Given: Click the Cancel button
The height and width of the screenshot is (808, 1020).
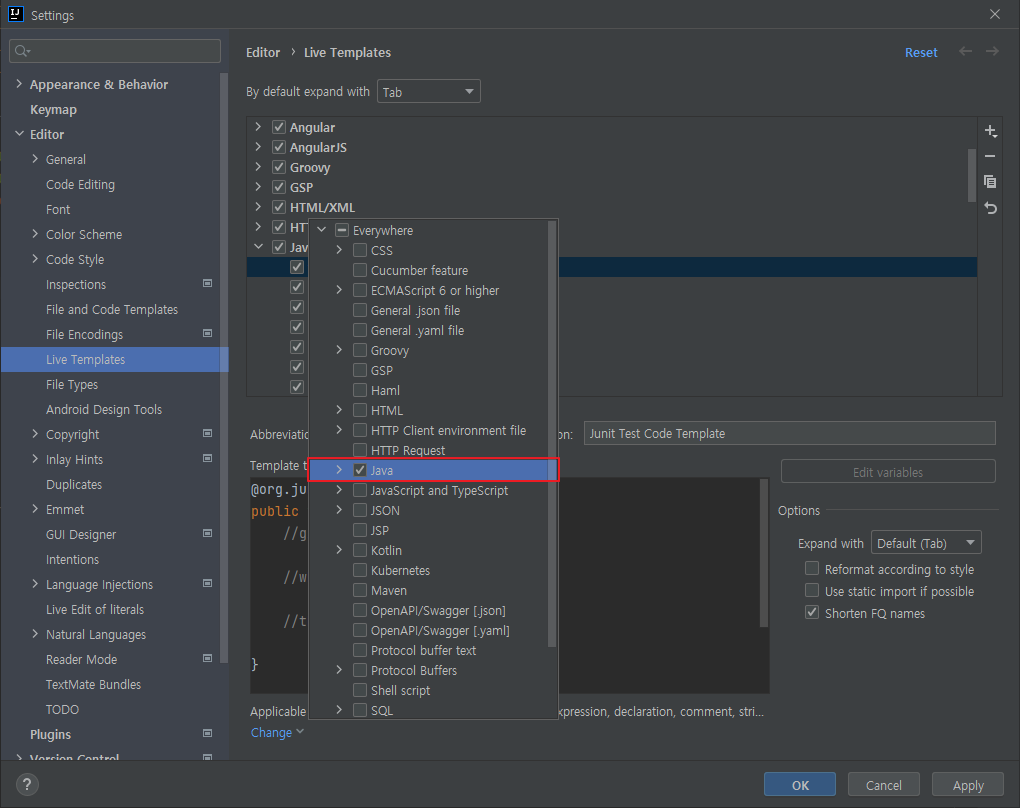Looking at the screenshot, I should 883,785.
